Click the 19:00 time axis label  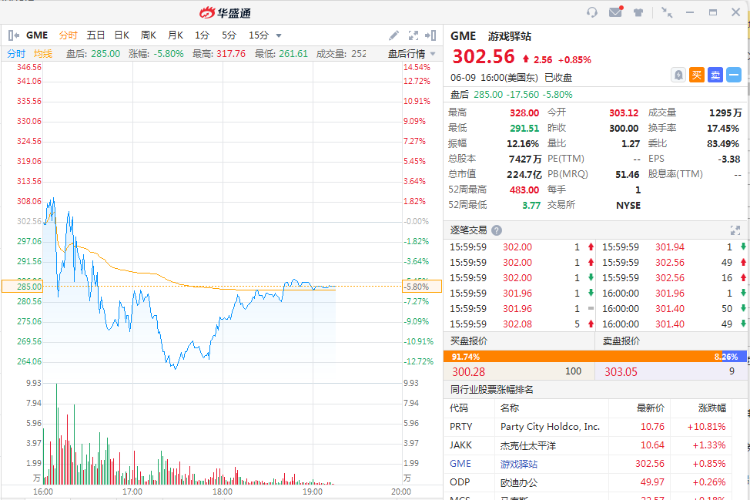click(312, 492)
